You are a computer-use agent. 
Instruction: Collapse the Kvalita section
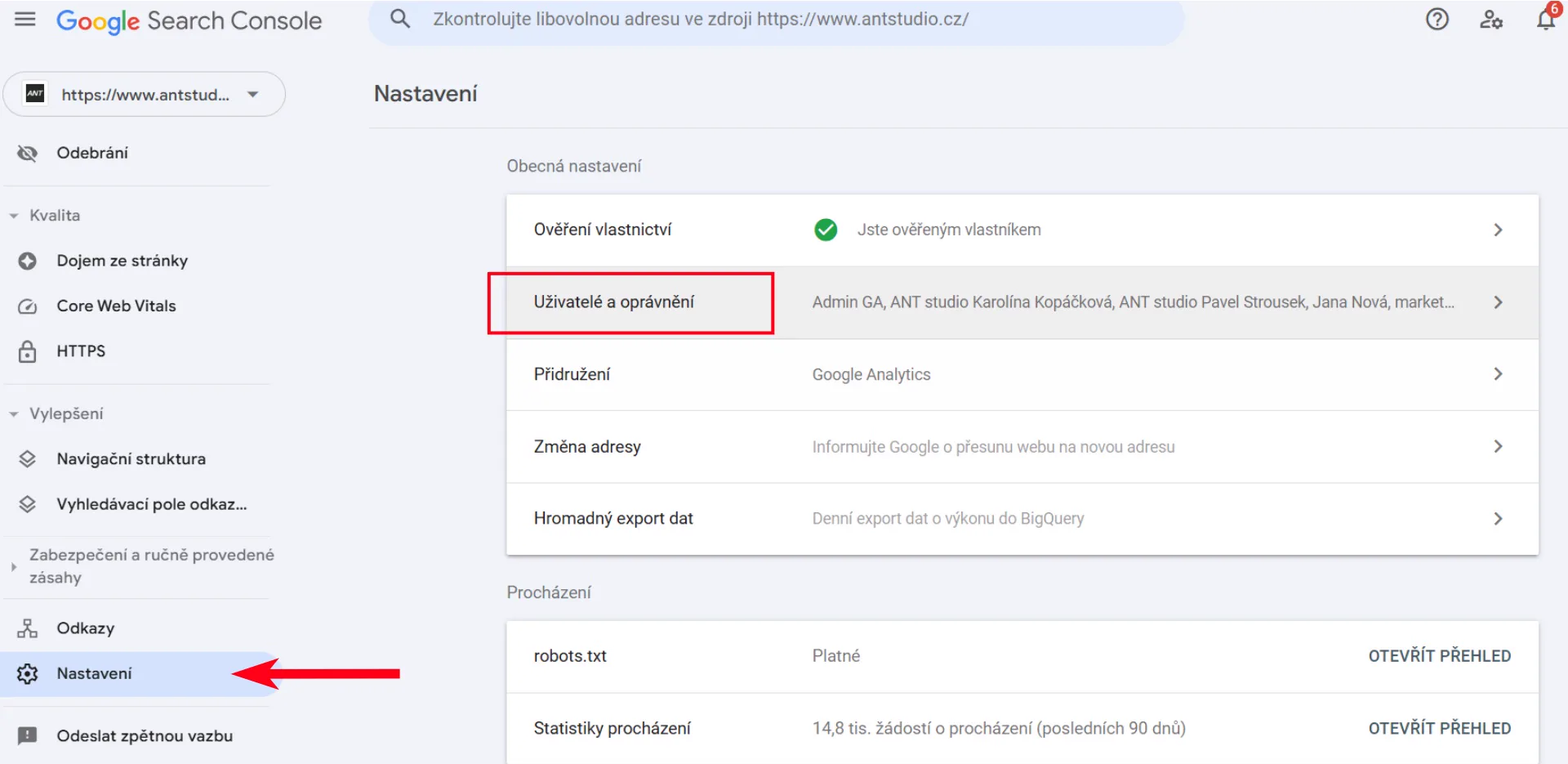[x=14, y=216]
